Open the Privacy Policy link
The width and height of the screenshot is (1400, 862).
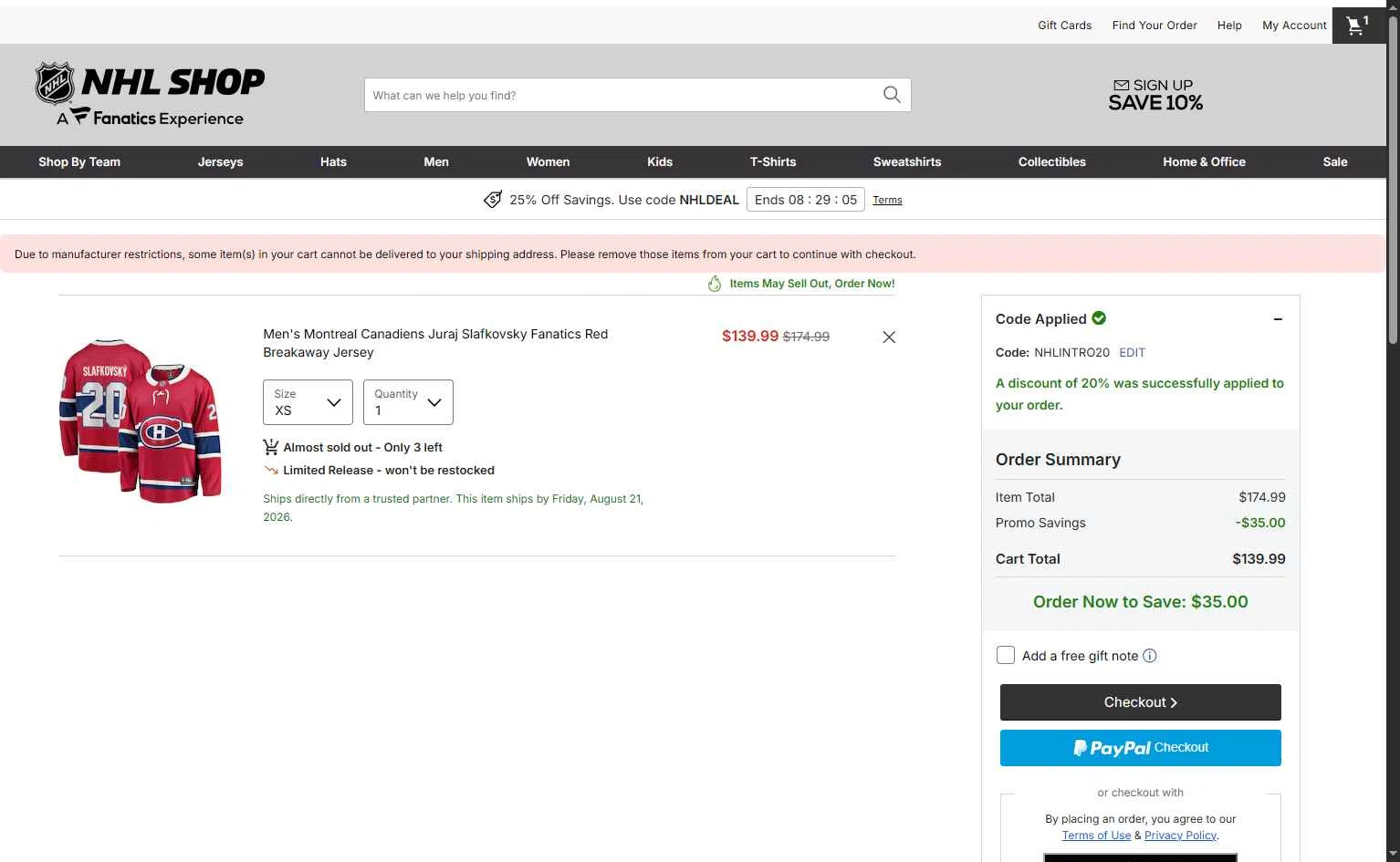1180,836
